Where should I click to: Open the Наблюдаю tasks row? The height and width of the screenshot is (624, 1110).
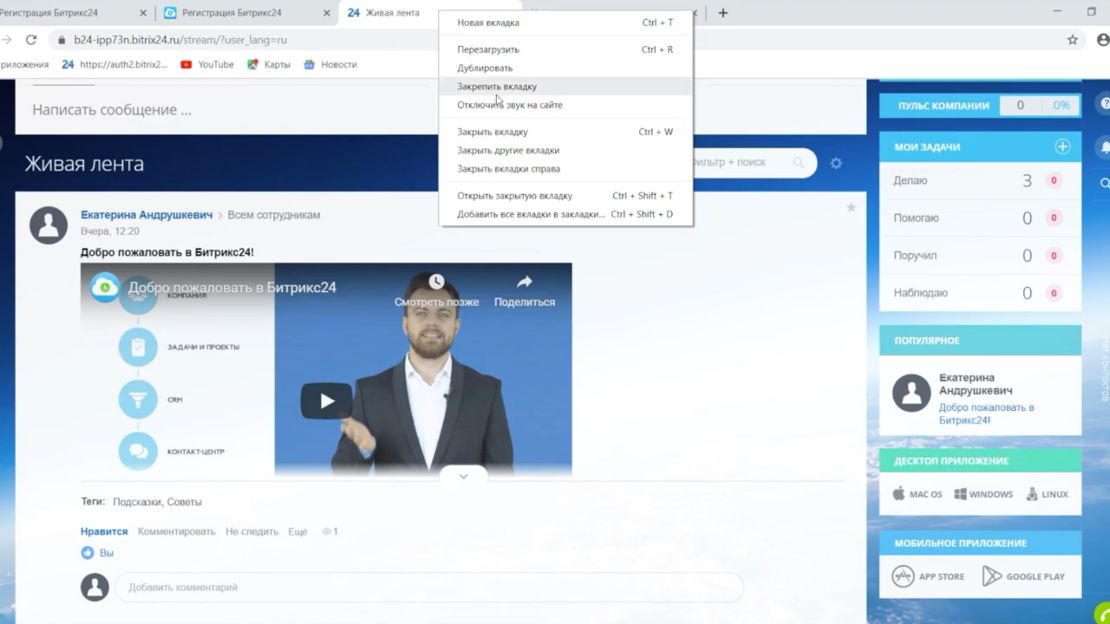point(980,293)
